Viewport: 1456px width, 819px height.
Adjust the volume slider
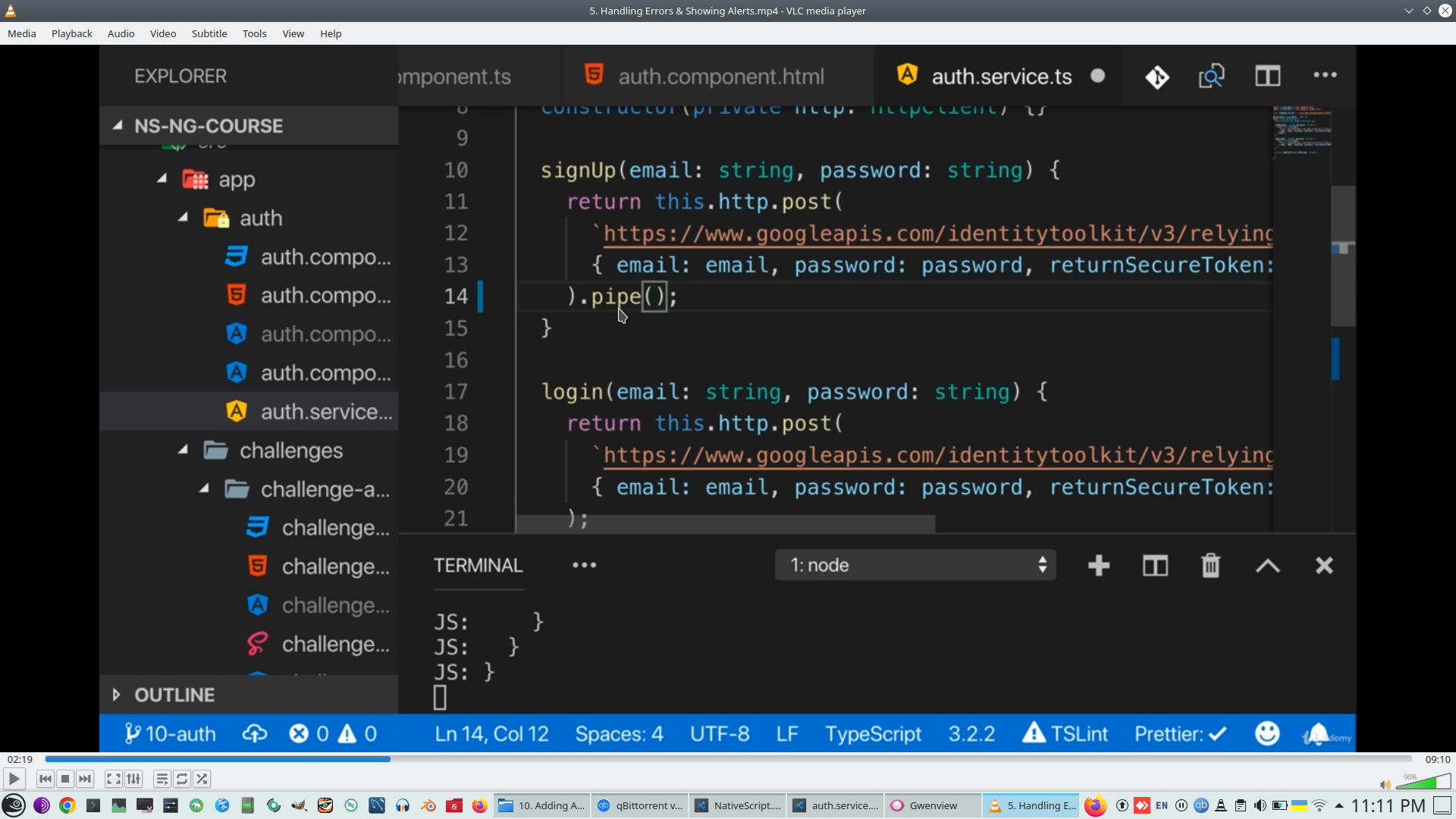point(1423,783)
